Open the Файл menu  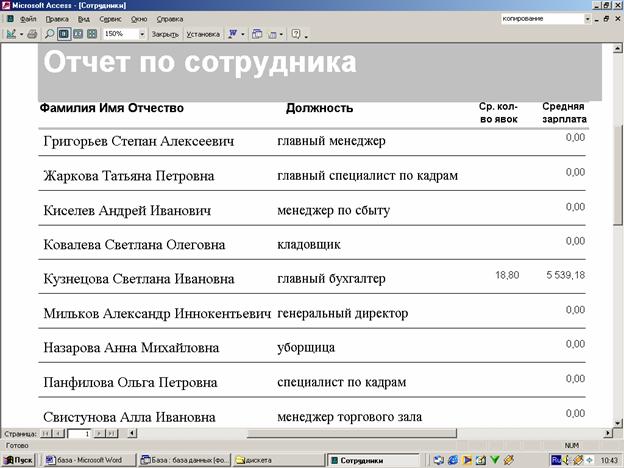pyautogui.click(x=28, y=19)
